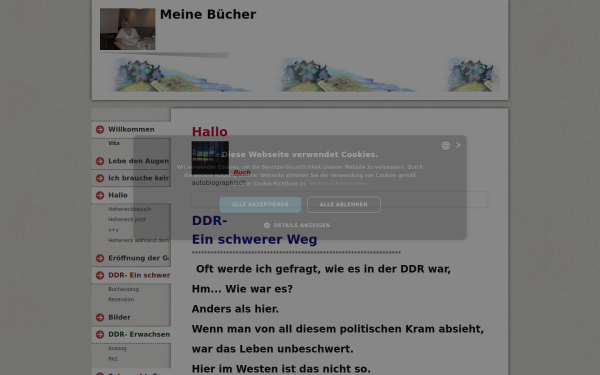This screenshot has width=600, height=375.
Task: Open the Weitere Informationen cookie policy link
Action: coord(338,184)
